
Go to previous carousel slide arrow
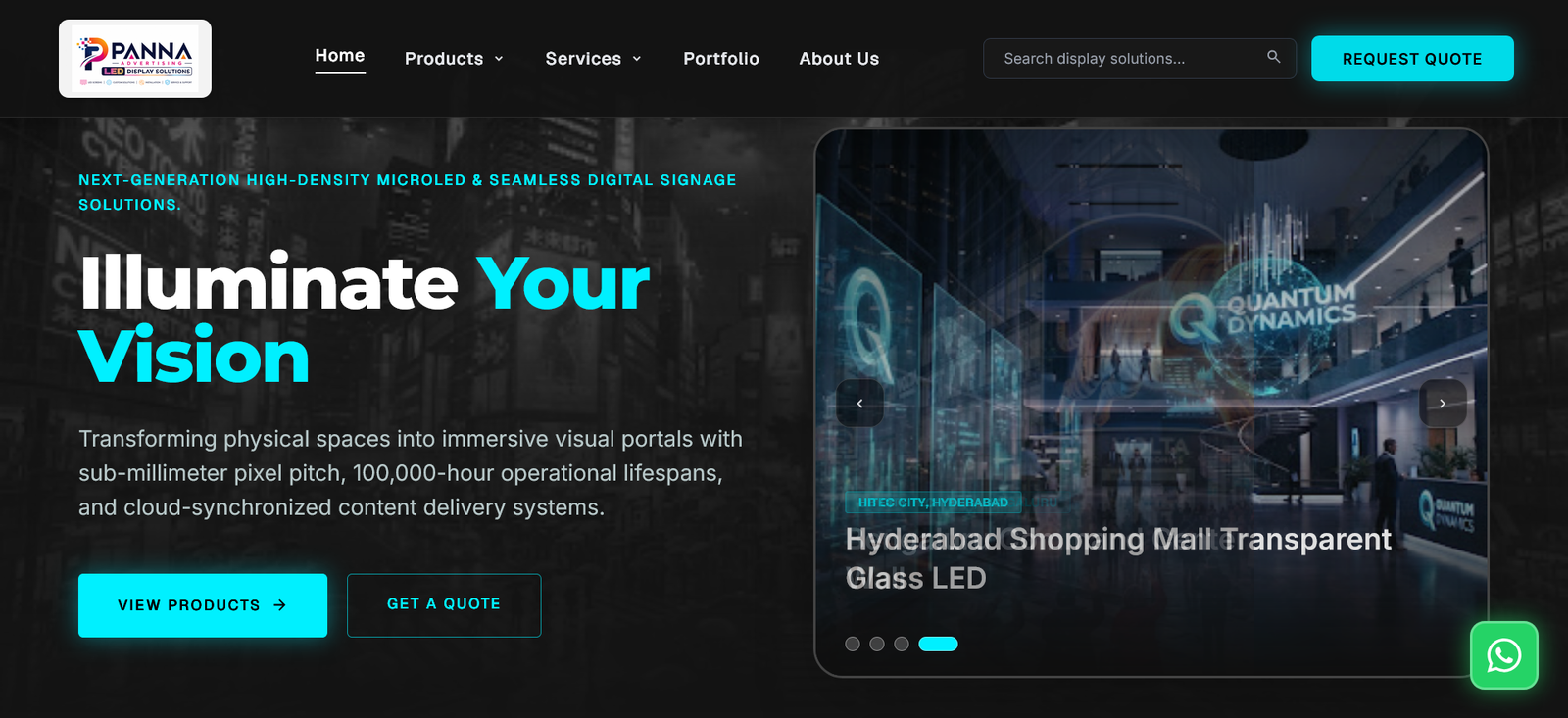tap(860, 403)
